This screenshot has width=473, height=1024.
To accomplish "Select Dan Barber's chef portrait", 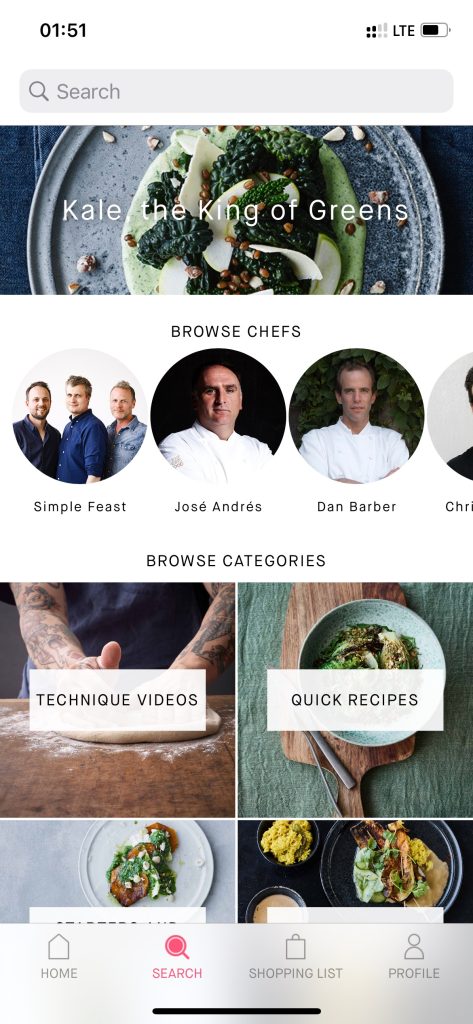I will 357,416.
